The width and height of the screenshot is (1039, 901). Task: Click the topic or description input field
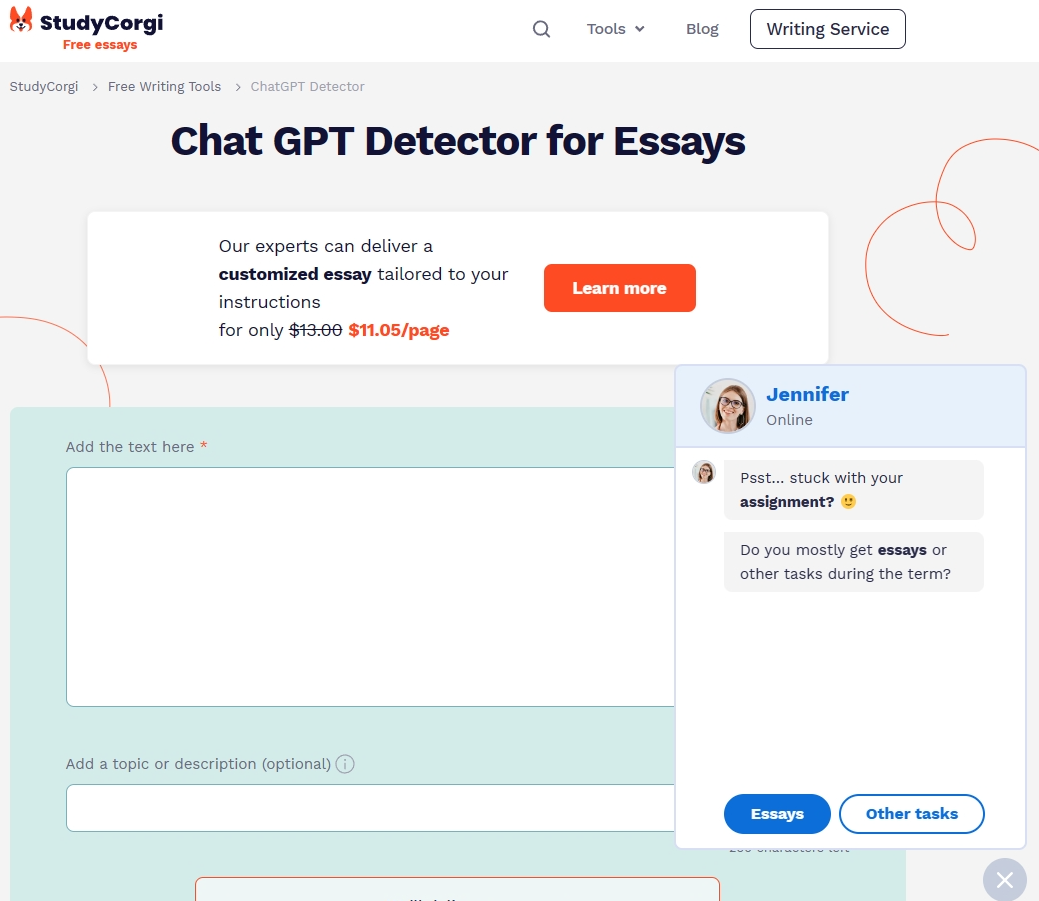tap(370, 808)
